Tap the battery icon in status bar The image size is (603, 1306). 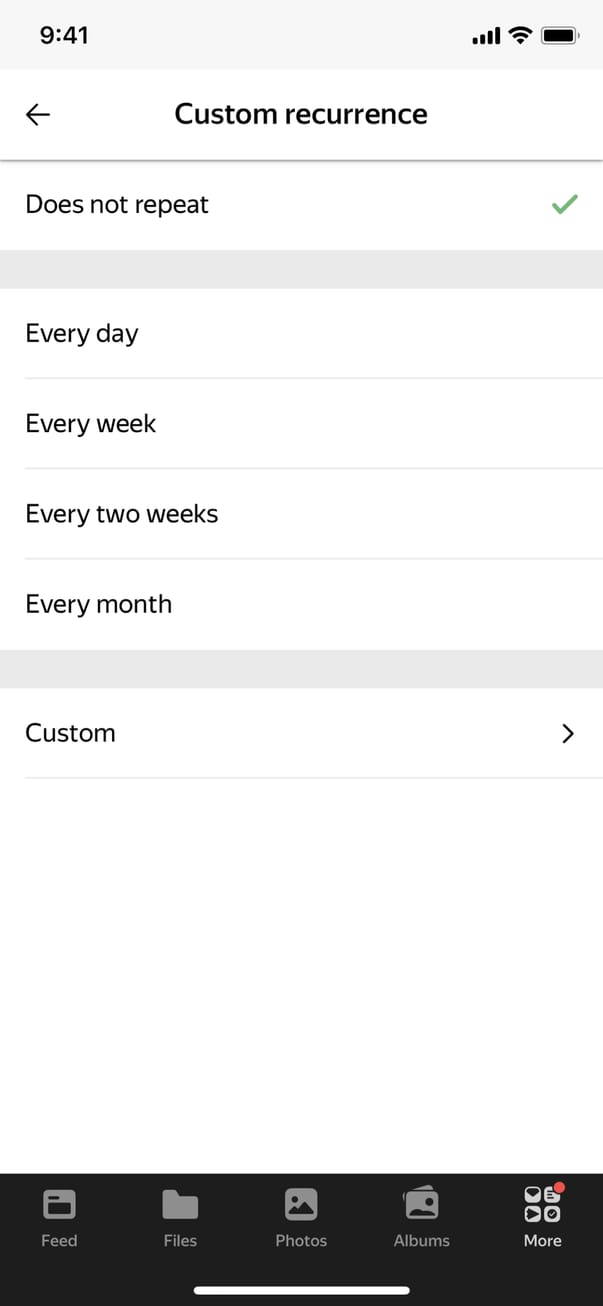pyautogui.click(x=559, y=36)
